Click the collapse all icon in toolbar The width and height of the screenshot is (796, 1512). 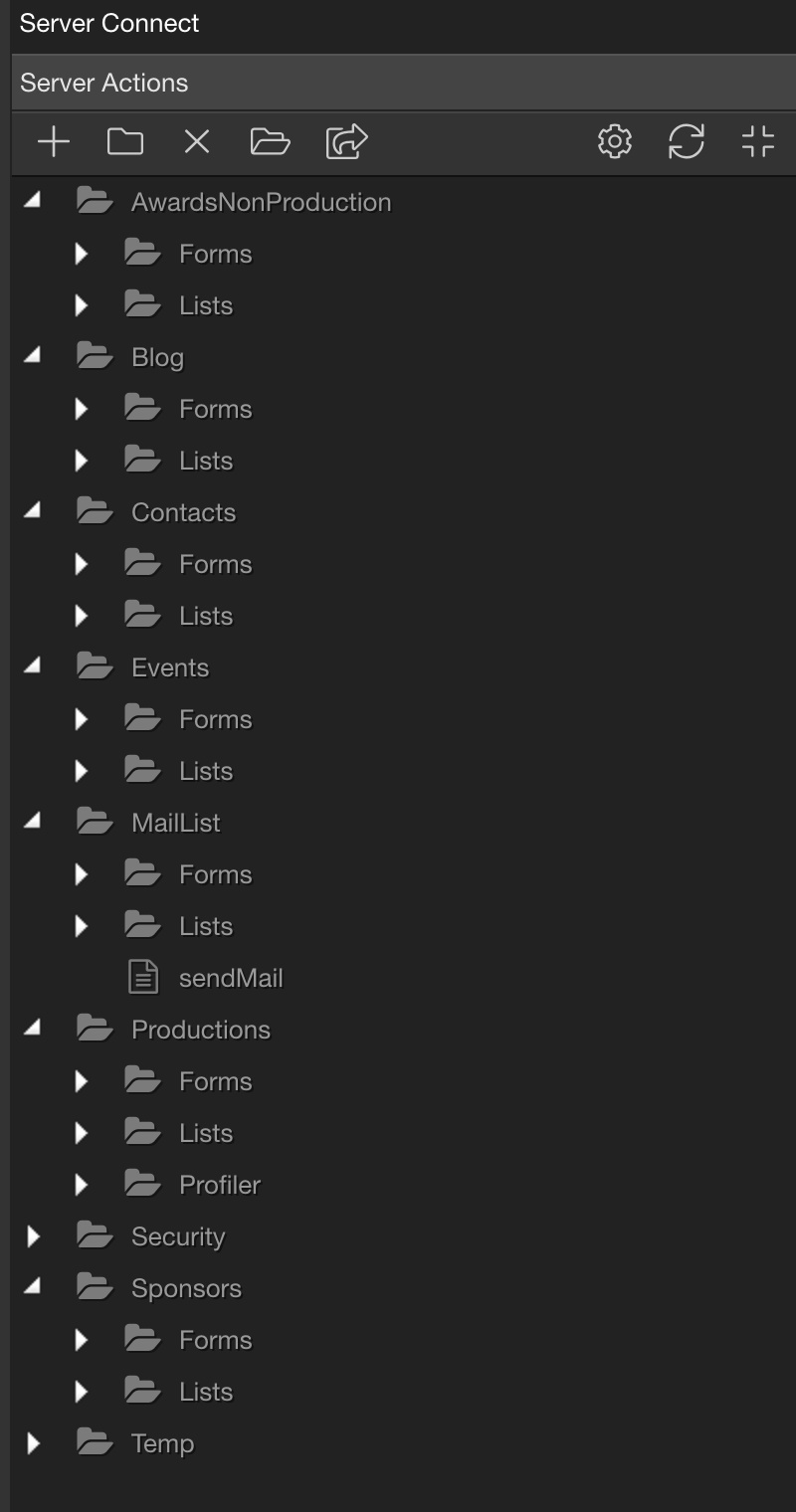(758, 141)
